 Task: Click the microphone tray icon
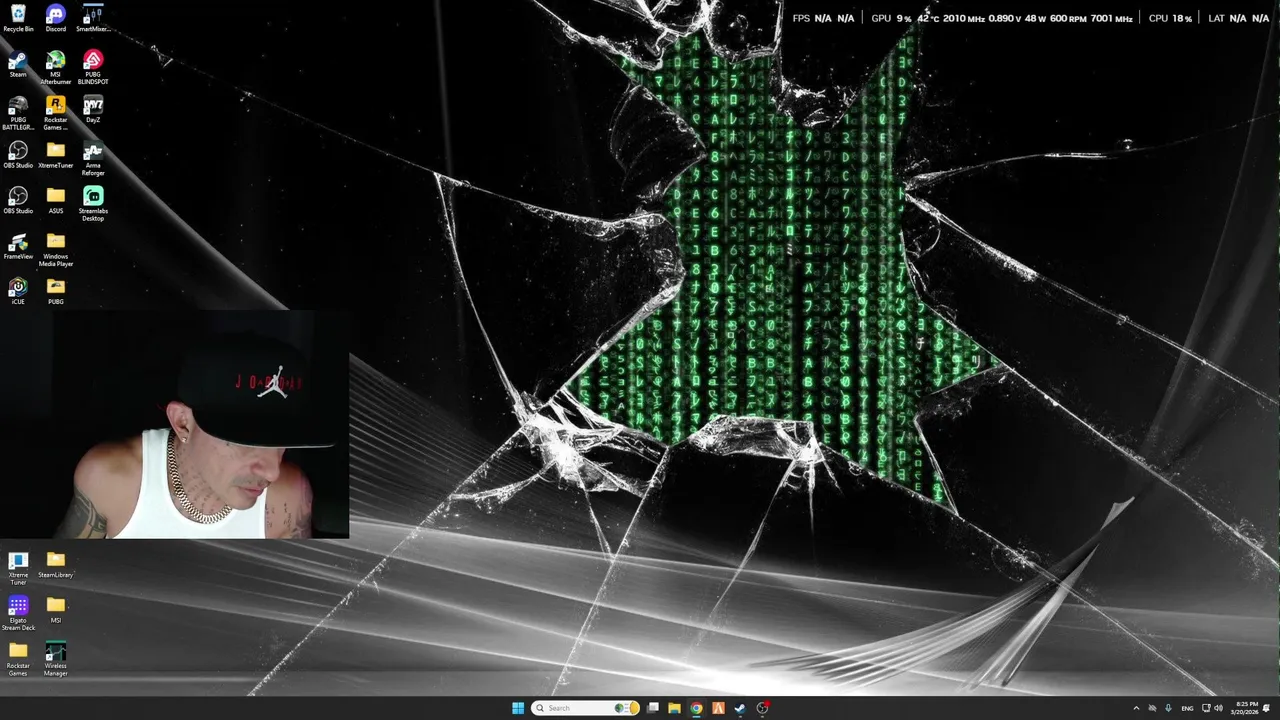coord(1168,708)
